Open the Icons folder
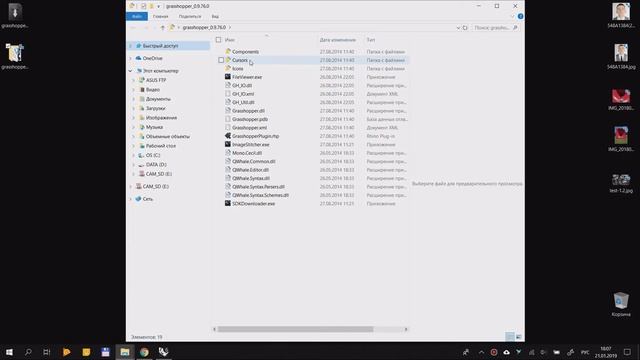 pos(238,69)
